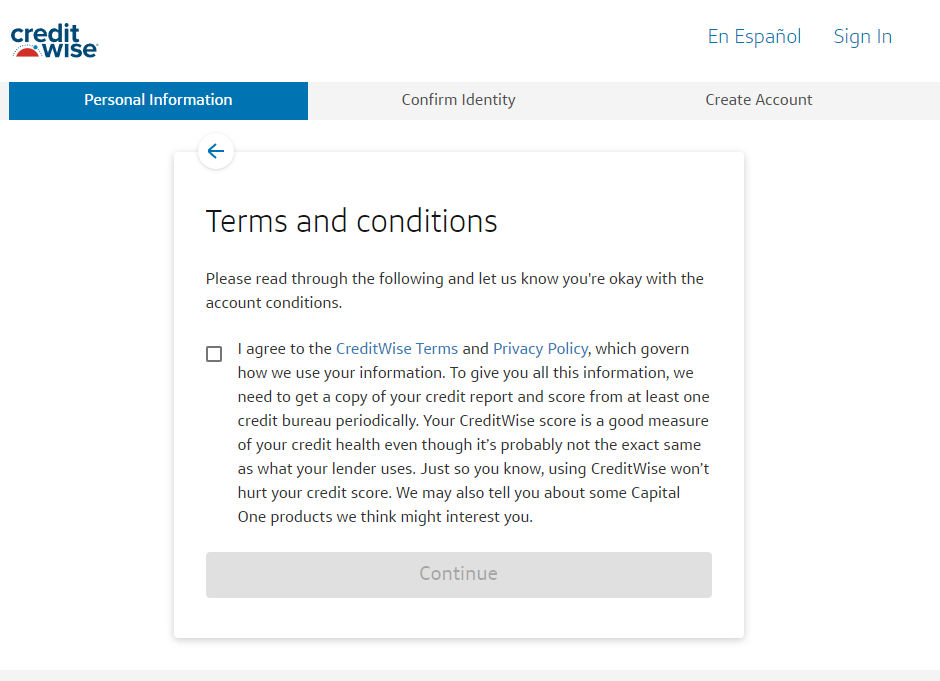Go back using the left arrow icon
Screen dimensions: 940x681
(x=216, y=151)
